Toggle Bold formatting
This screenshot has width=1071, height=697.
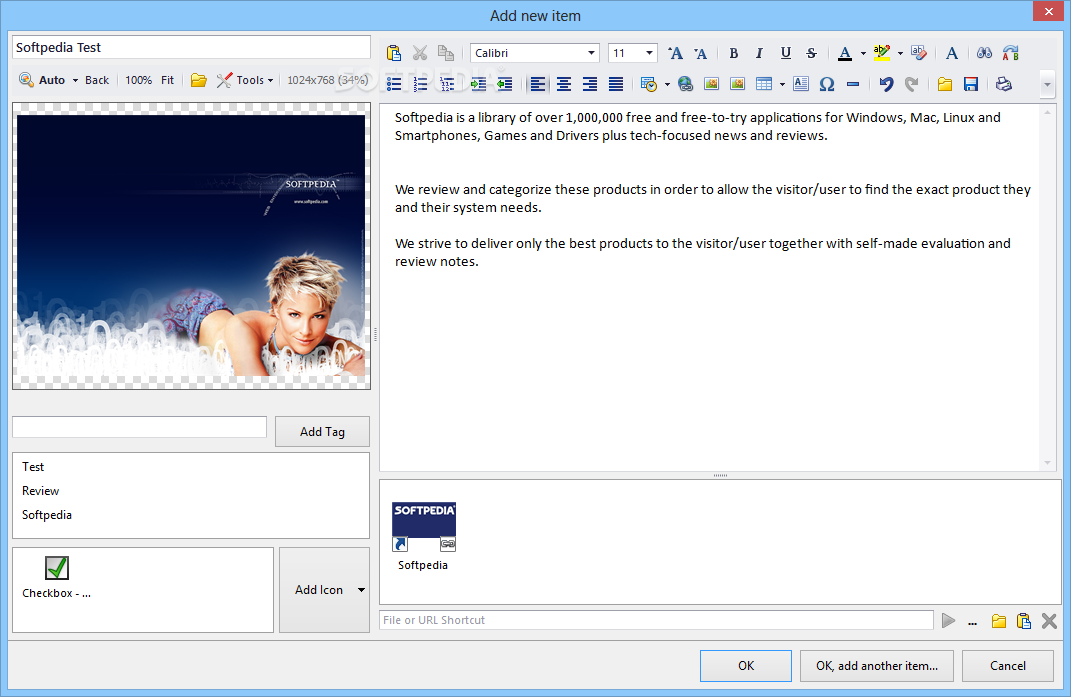(x=734, y=53)
